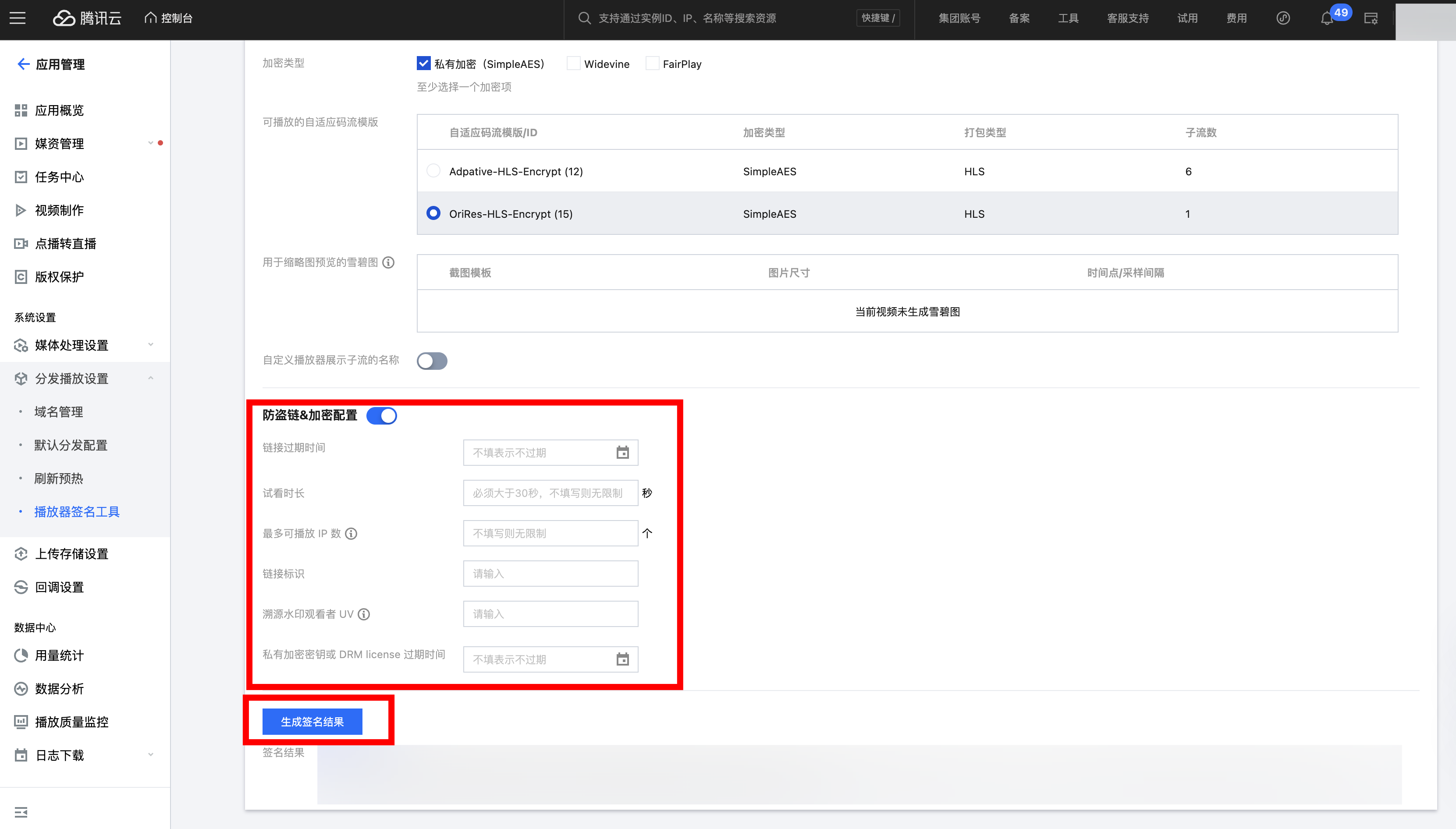Open the hamburger menu at top left
Screen dimensions: 1456x829
(18, 18)
